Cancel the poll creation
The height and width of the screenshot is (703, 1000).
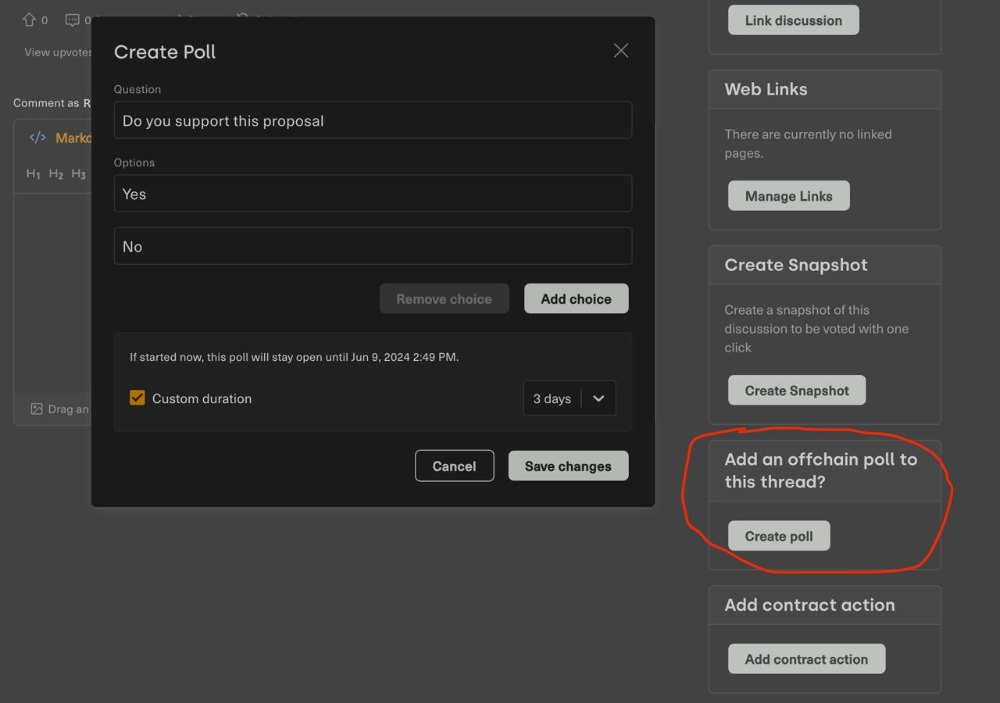tap(454, 466)
